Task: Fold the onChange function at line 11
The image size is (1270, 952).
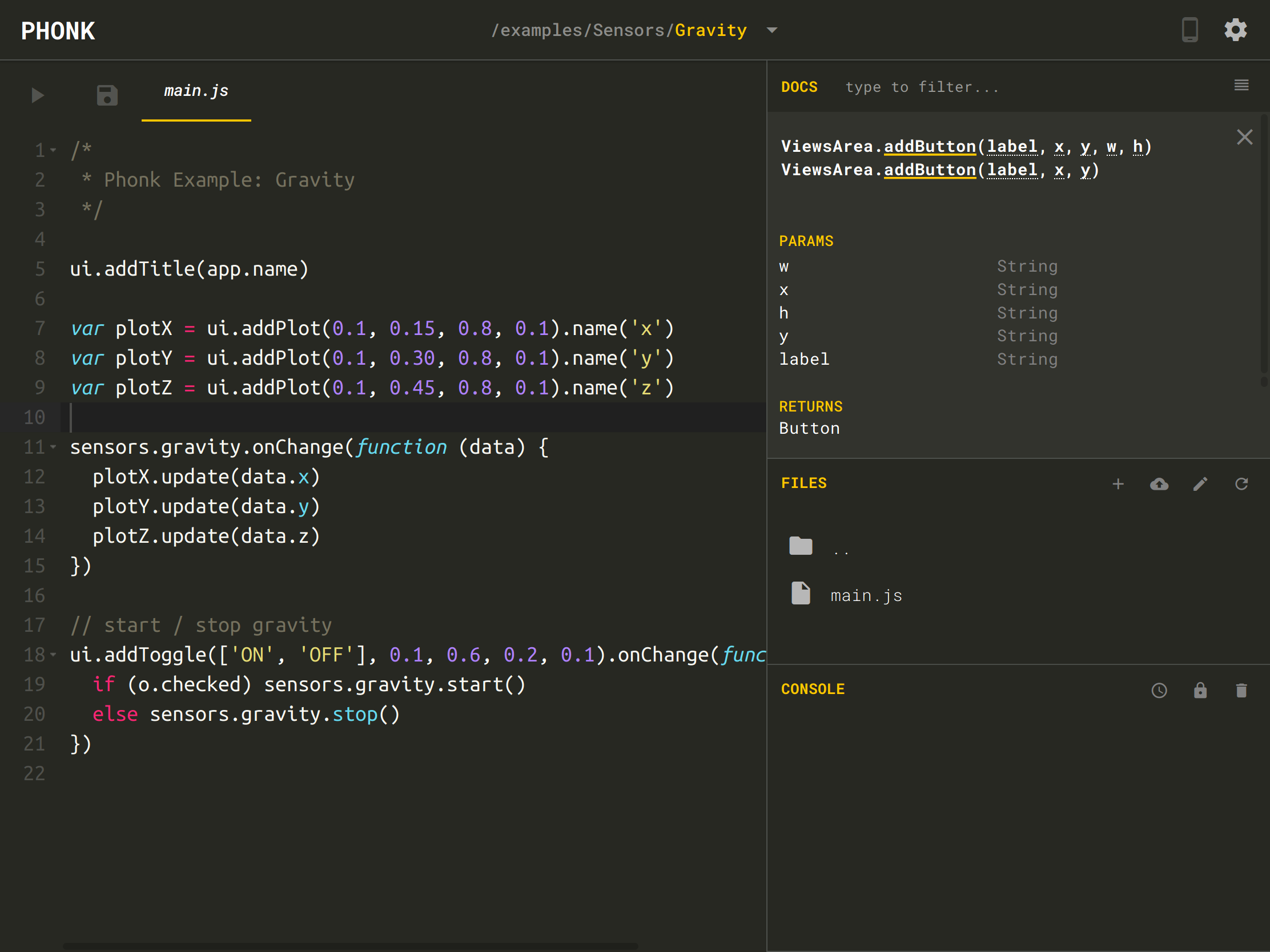Action: 54,446
